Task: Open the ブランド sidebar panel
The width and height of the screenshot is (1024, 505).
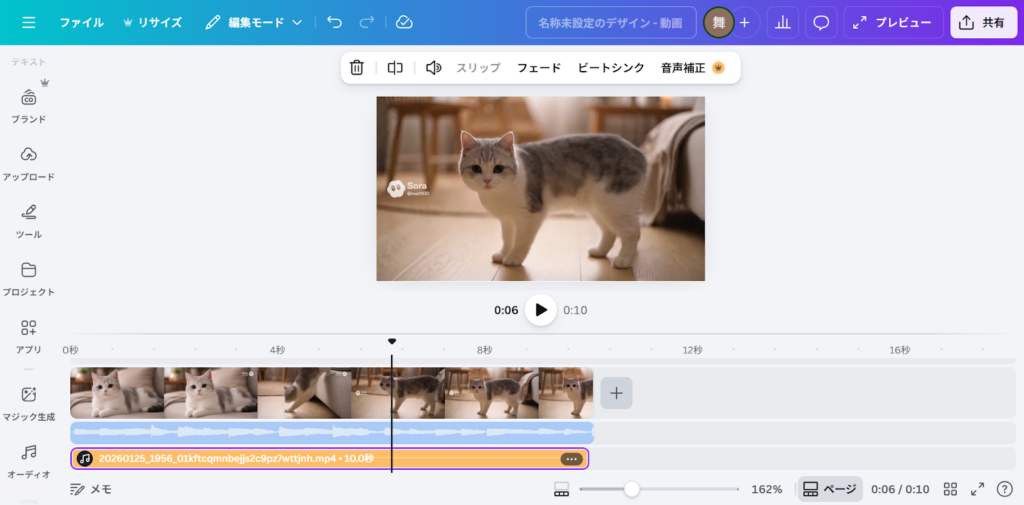Action: point(28,107)
